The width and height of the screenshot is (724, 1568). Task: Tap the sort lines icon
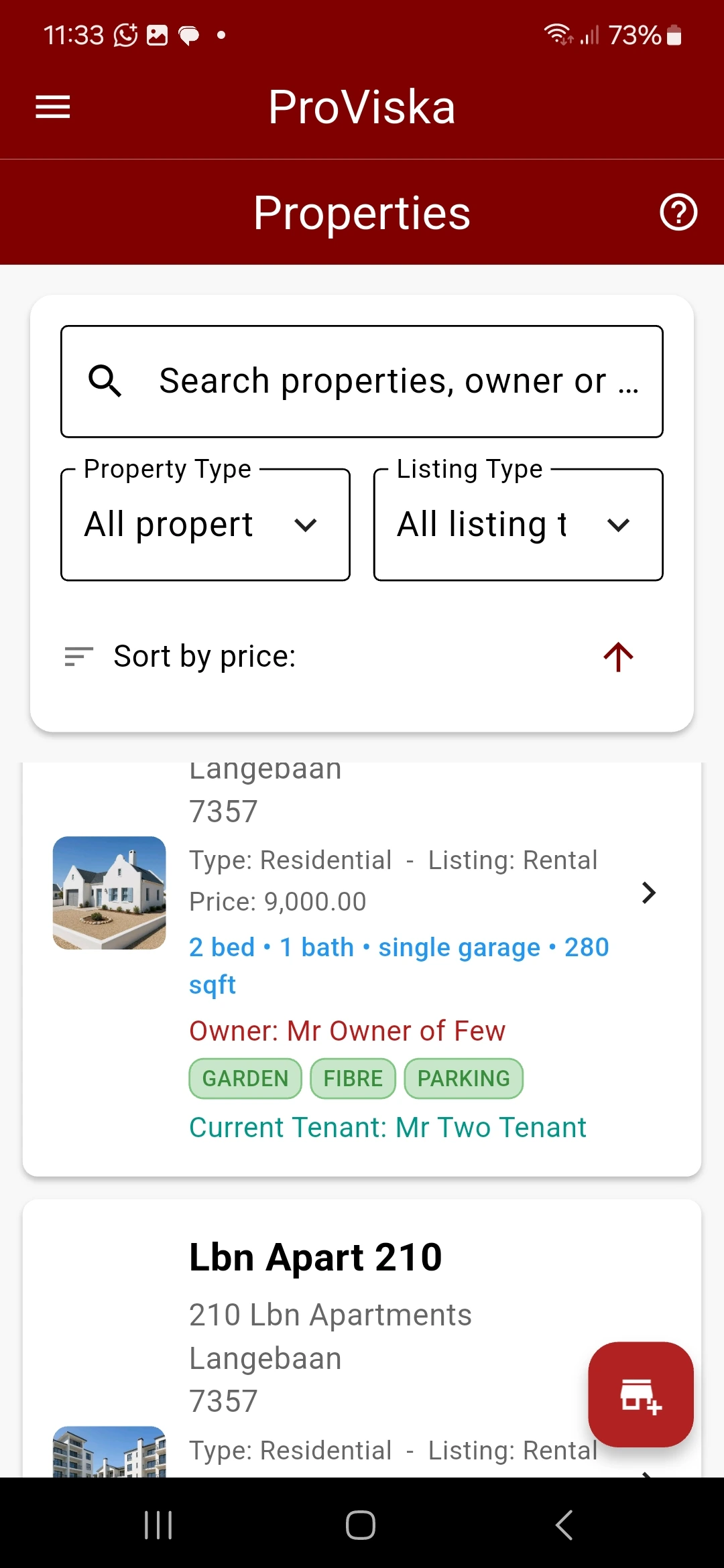click(78, 657)
